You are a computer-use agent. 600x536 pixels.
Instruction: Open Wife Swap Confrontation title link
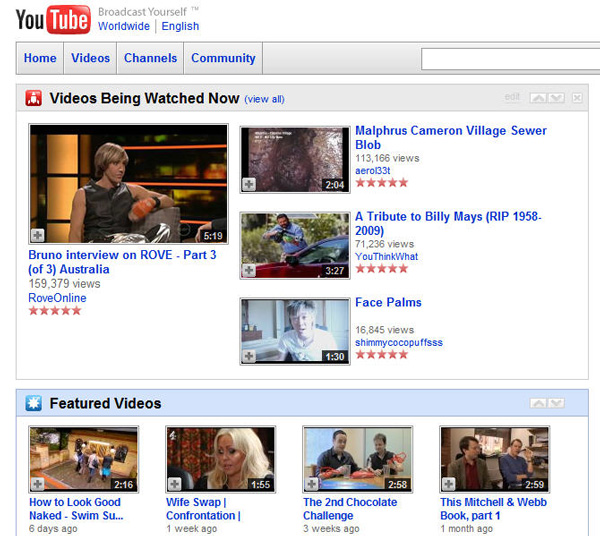[x=203, y=509]
